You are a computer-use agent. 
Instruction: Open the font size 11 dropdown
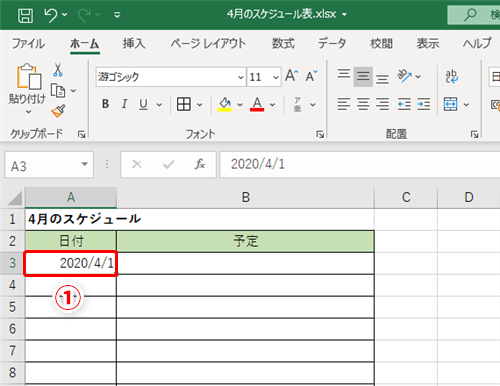point(276,77)
